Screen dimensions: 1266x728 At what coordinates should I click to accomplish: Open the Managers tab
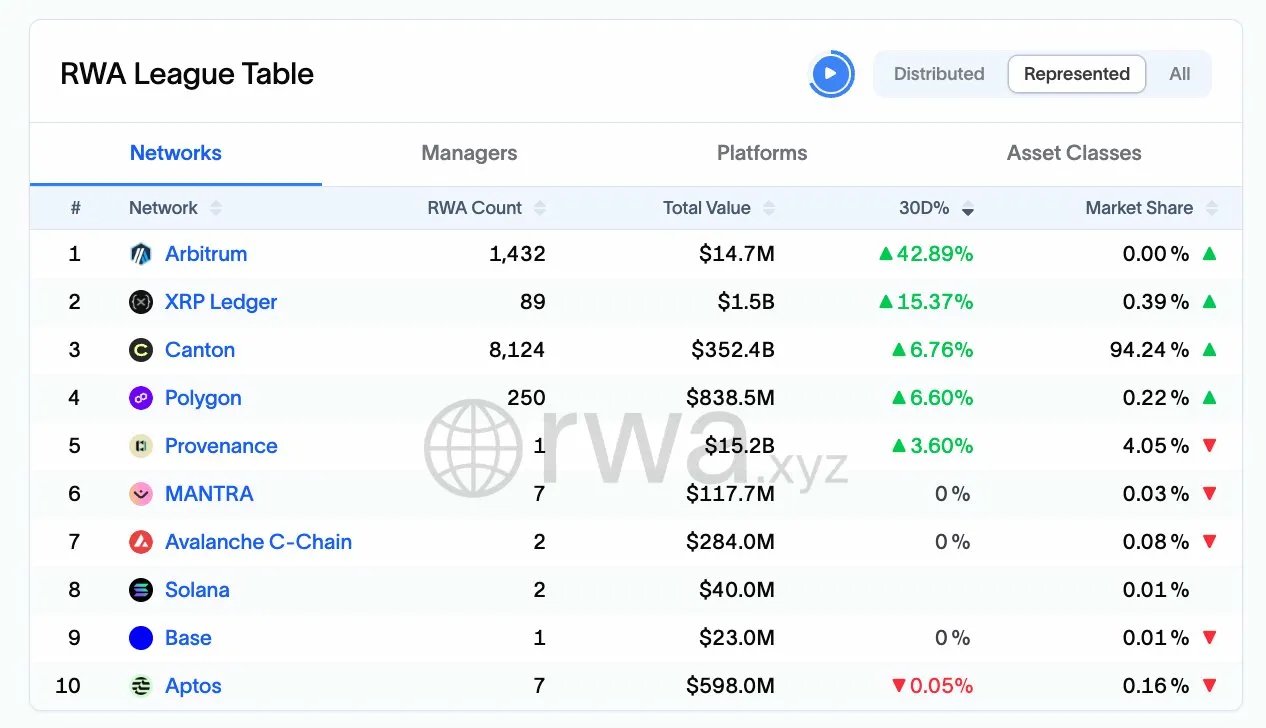pyautogui.click(x=469, y=153)
